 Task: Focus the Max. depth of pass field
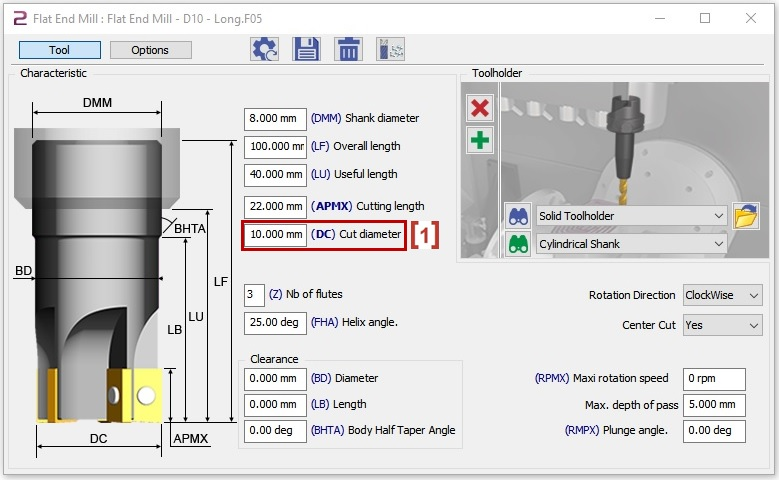(714, 405)
